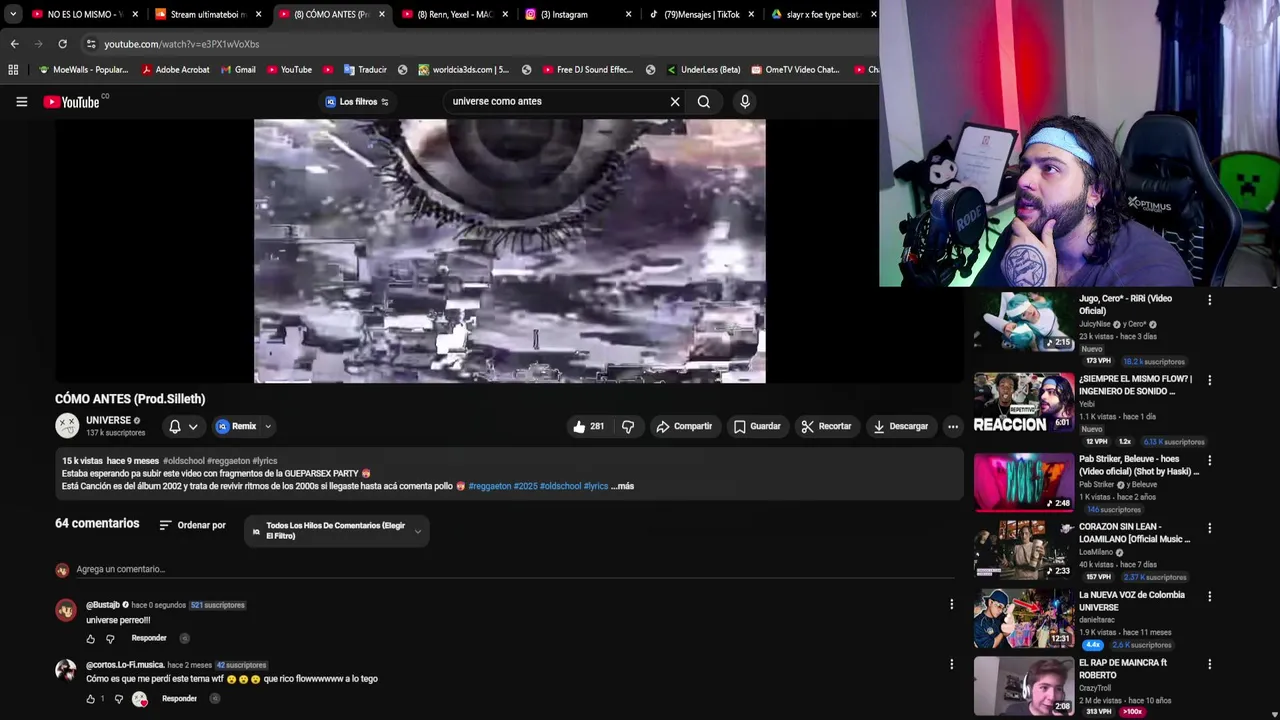1280x720 pixels.
Task: Download the video with Descargar
Action: coord(901,426)
